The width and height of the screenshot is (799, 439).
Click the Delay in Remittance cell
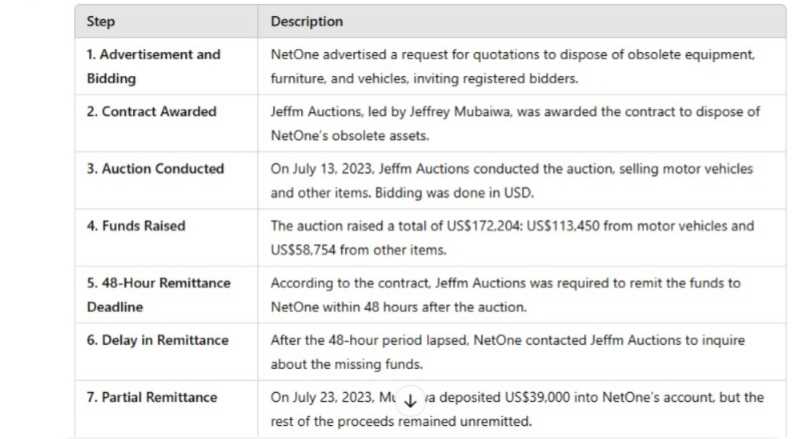click(167, 351)
